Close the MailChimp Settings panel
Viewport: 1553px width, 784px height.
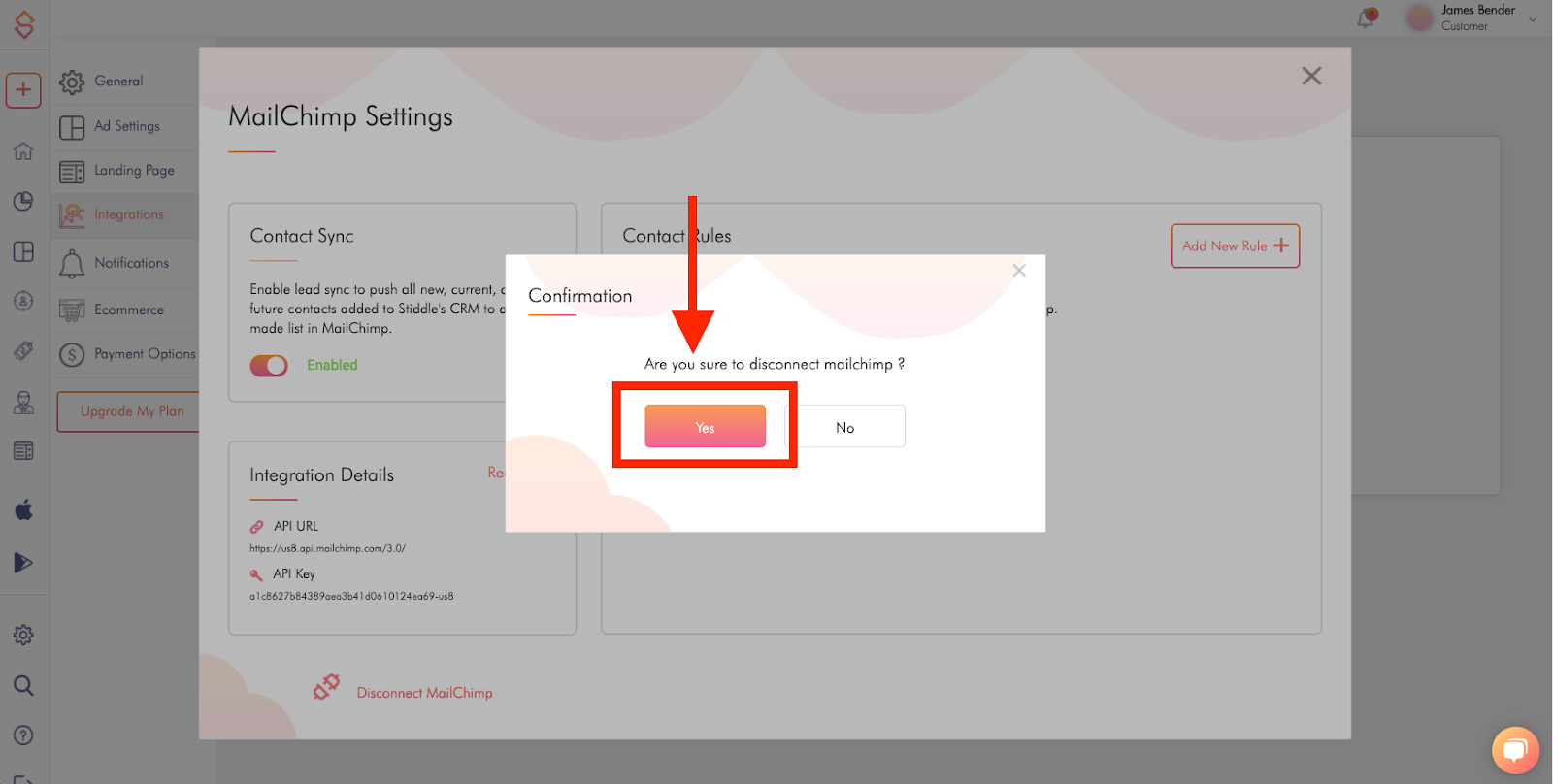[1311, 76]
